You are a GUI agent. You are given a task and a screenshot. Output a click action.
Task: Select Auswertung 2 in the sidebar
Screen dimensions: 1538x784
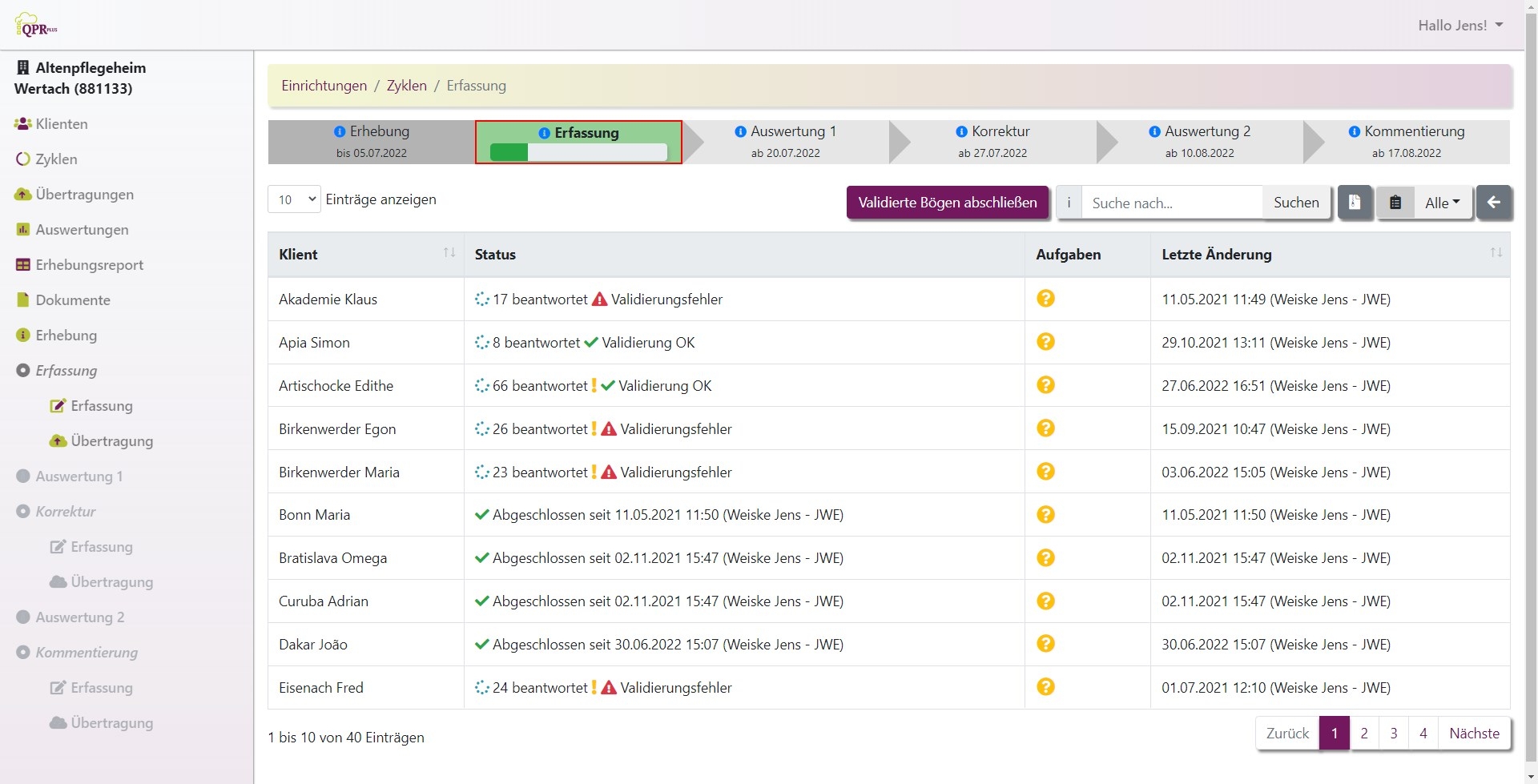pos(70,617)
